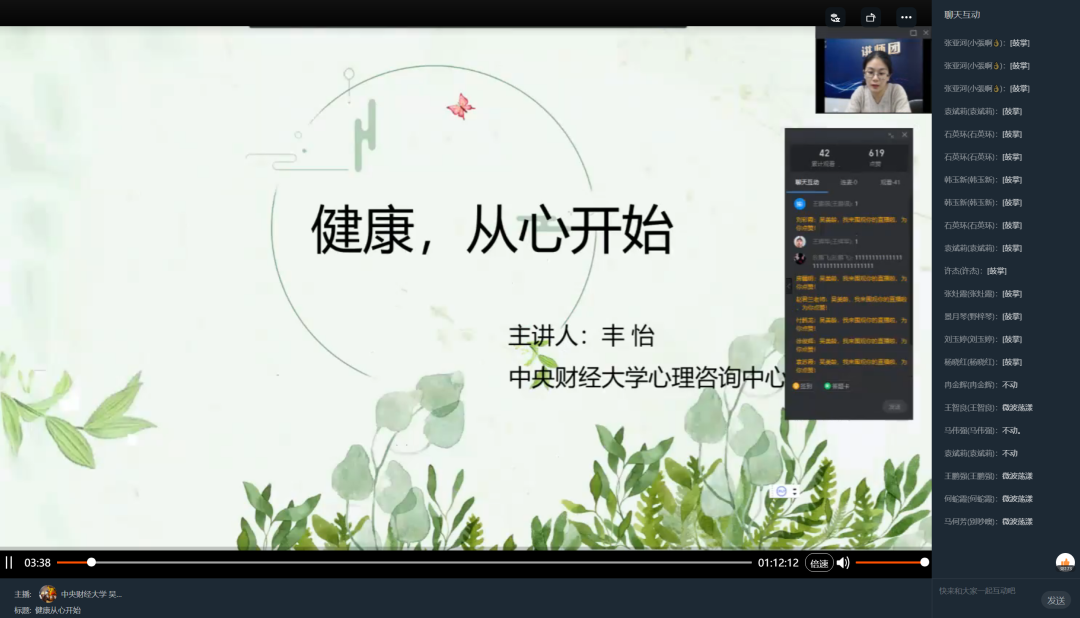
Task: Click the 42 cumulative viewers stat
Action: 824,157
